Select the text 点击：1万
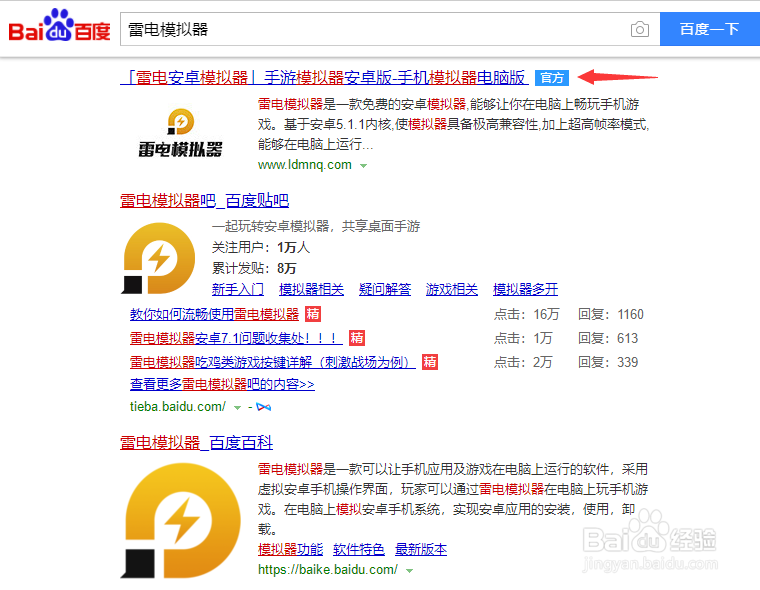 (523, 338)
